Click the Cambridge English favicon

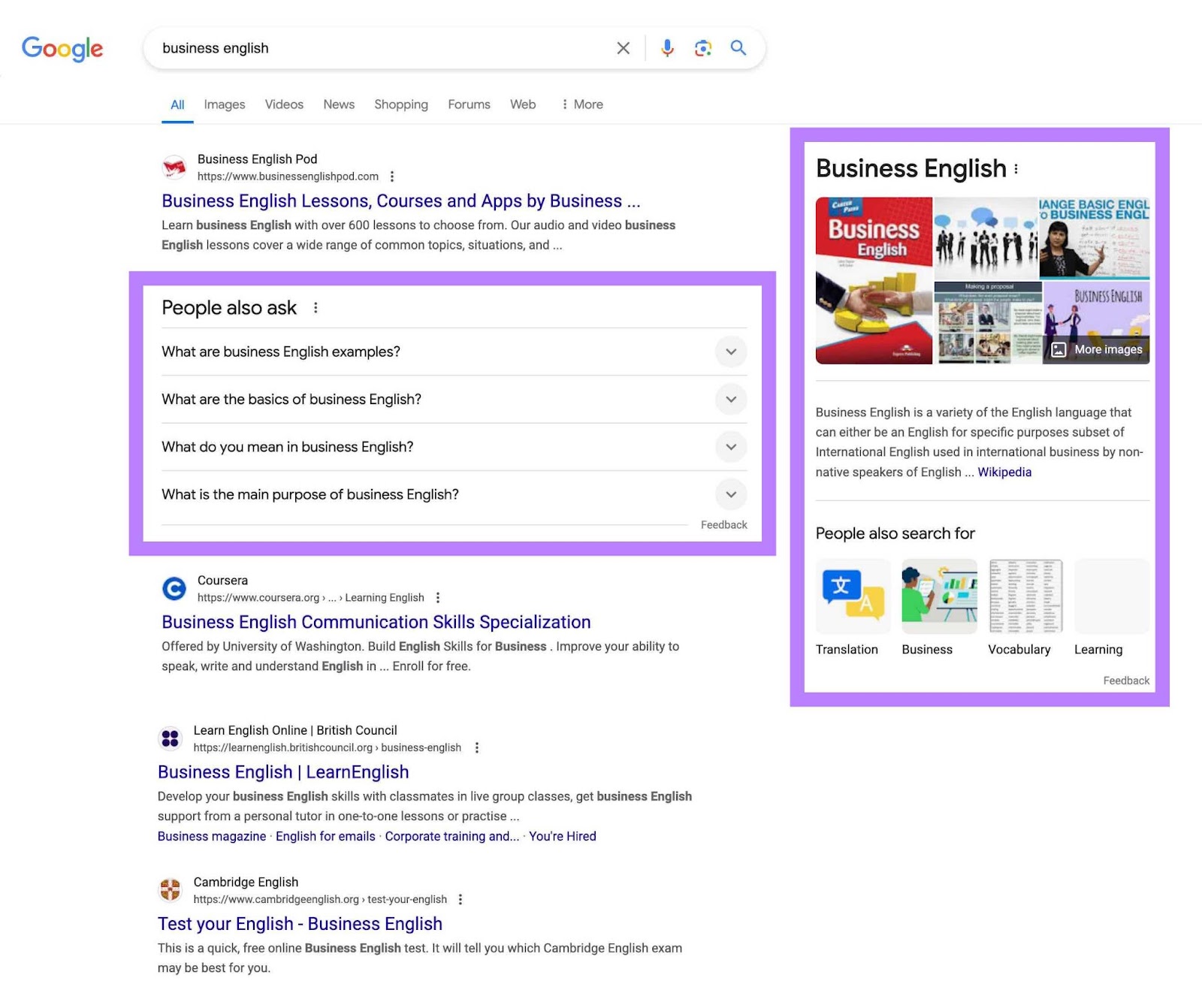pos(170,890)
